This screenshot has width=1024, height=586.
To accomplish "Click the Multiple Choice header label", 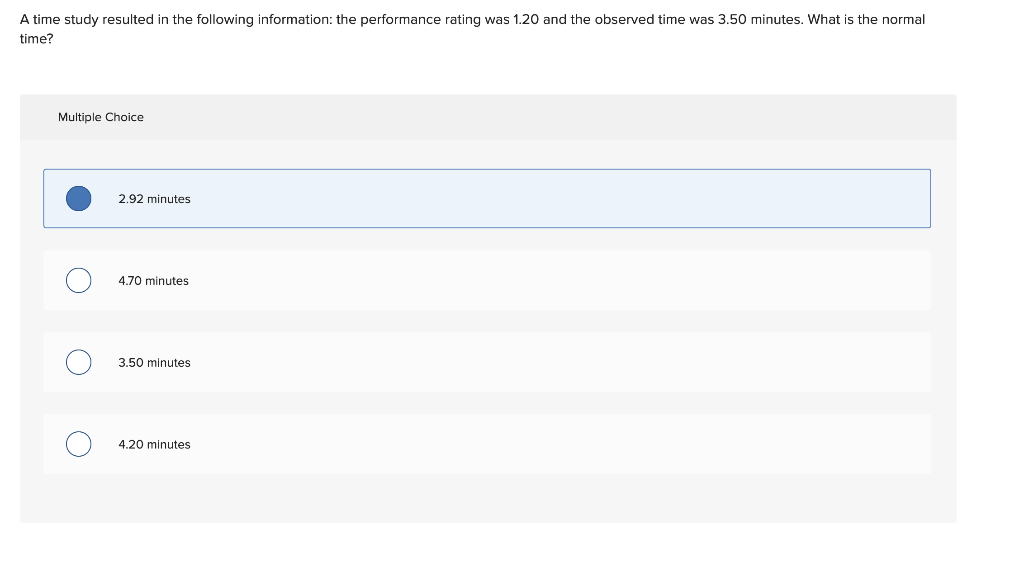I will point(101,117).
